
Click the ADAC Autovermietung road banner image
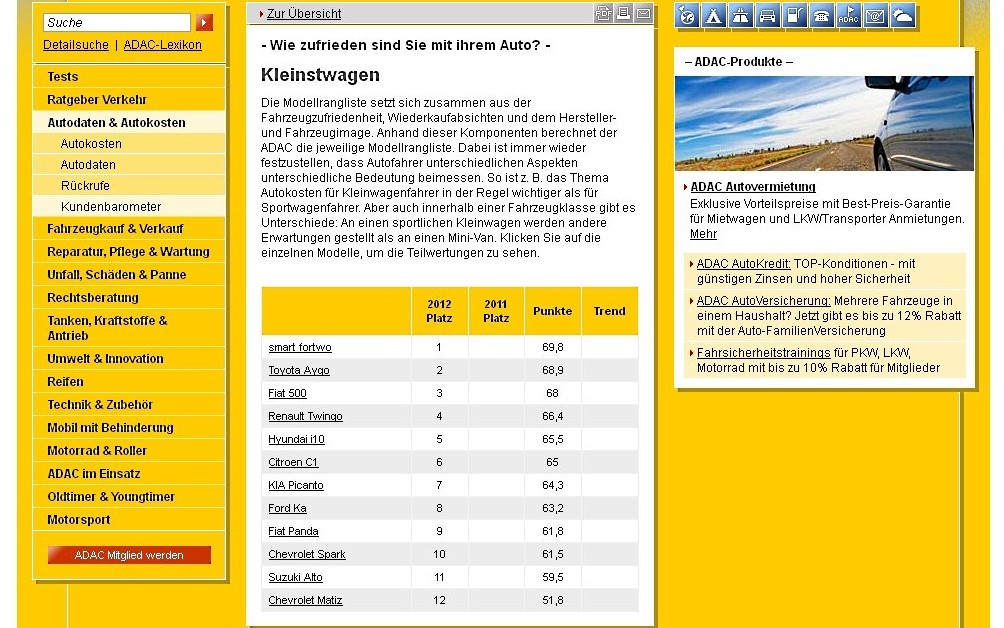823,123
